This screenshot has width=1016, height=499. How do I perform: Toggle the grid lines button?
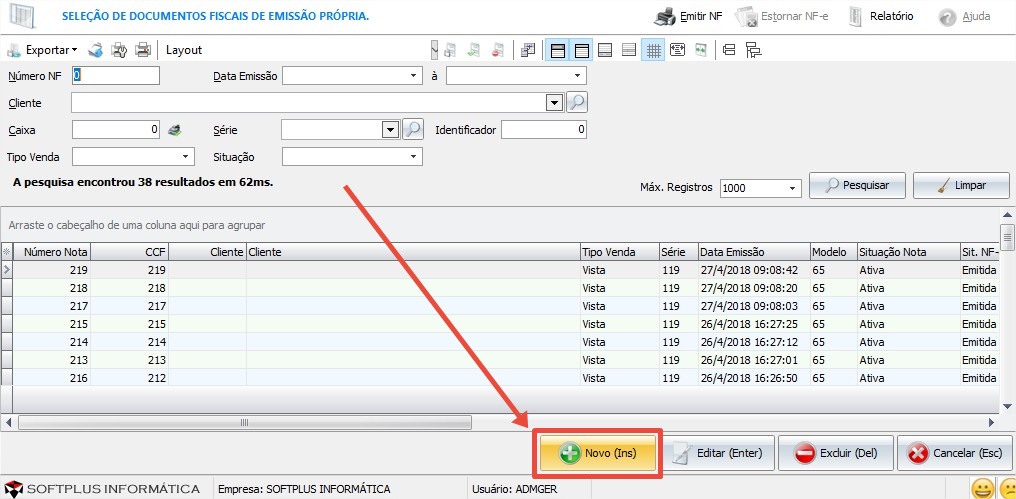(653, 50)
